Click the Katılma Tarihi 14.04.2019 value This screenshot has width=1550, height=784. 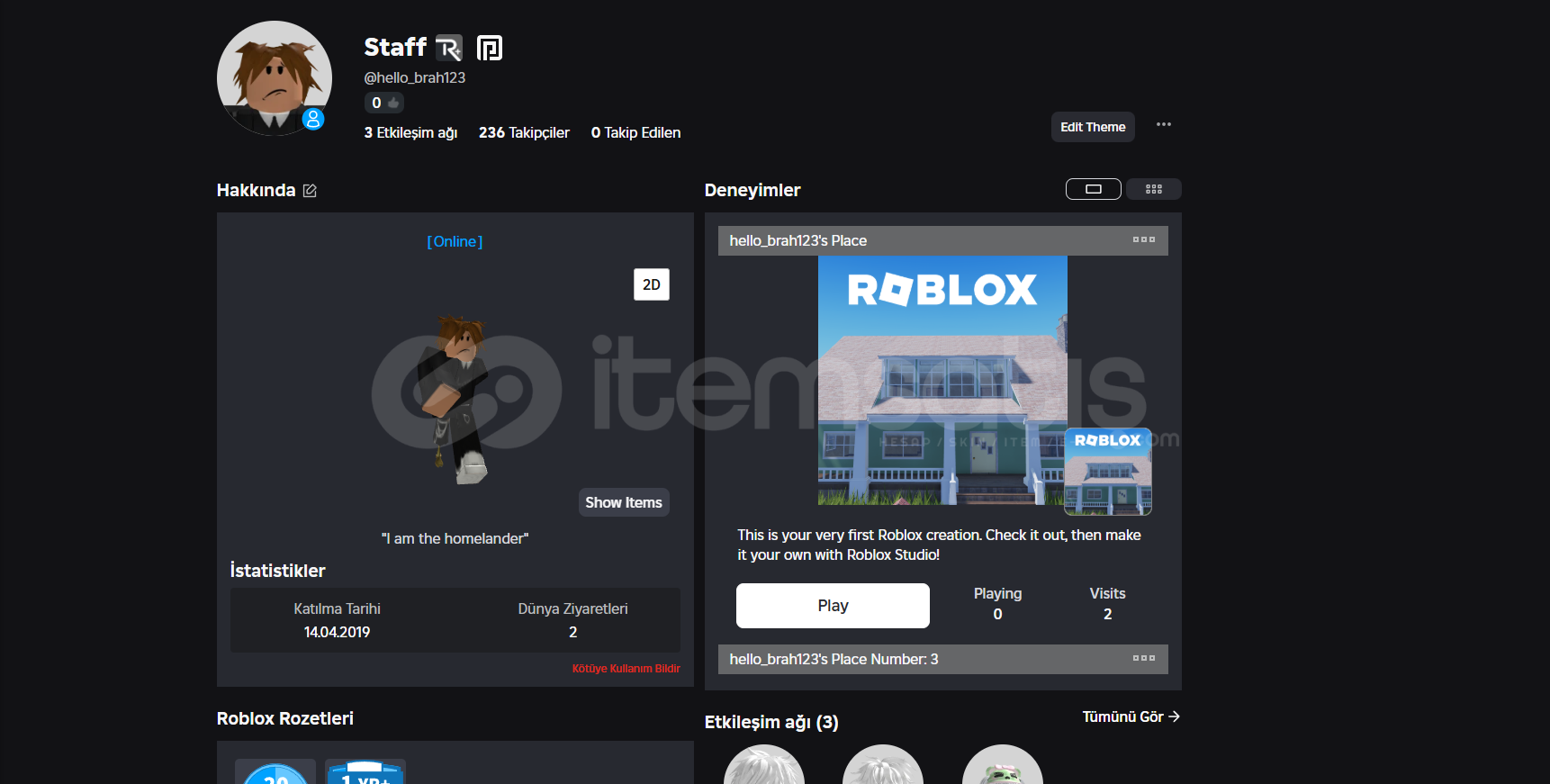coord(338,632)
